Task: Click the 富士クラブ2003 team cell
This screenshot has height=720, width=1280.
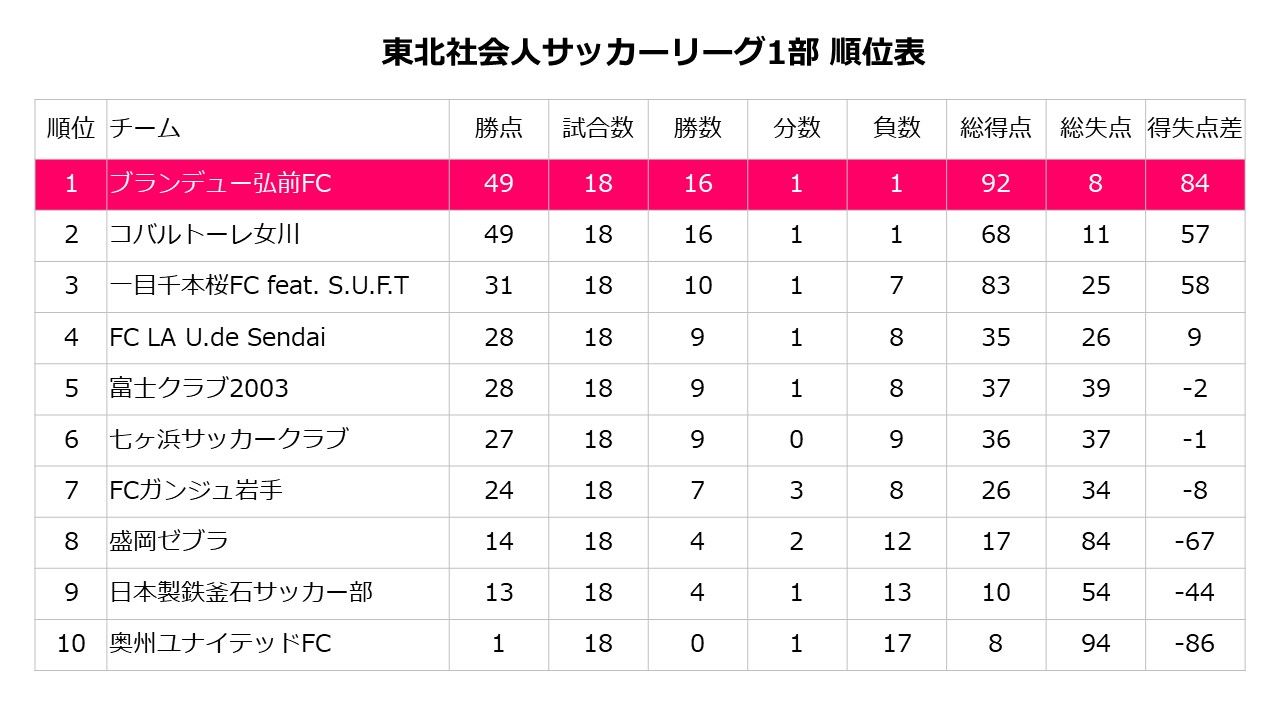Action: tap(199, 388)
